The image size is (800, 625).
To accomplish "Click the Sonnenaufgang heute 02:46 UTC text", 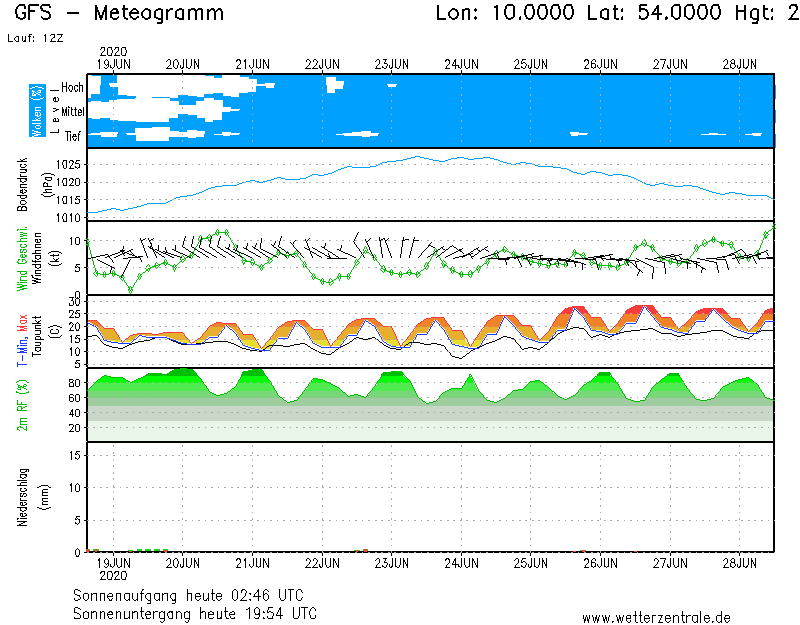I will point(195,595).
